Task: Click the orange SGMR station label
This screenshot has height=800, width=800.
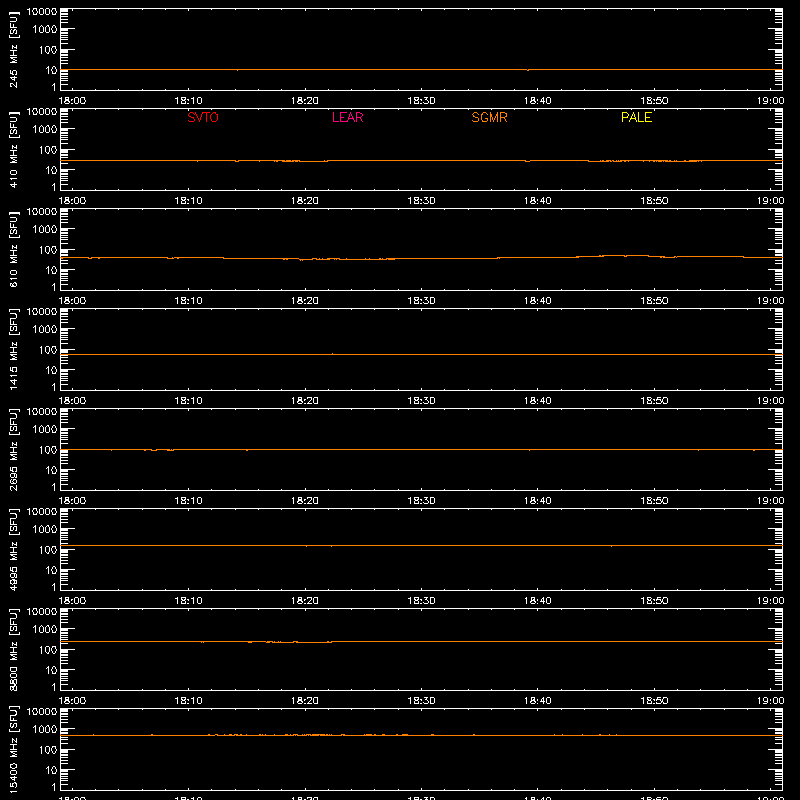Action: [x=489, y=117]
